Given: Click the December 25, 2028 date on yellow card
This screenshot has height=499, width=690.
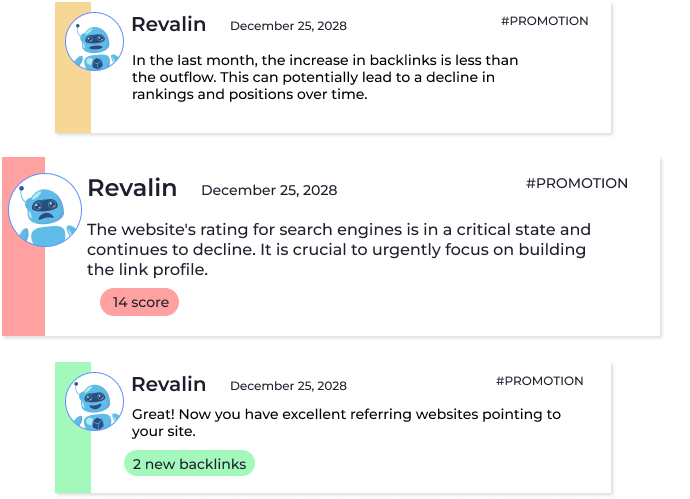Looking at the screenshot, I should point(288,26).
